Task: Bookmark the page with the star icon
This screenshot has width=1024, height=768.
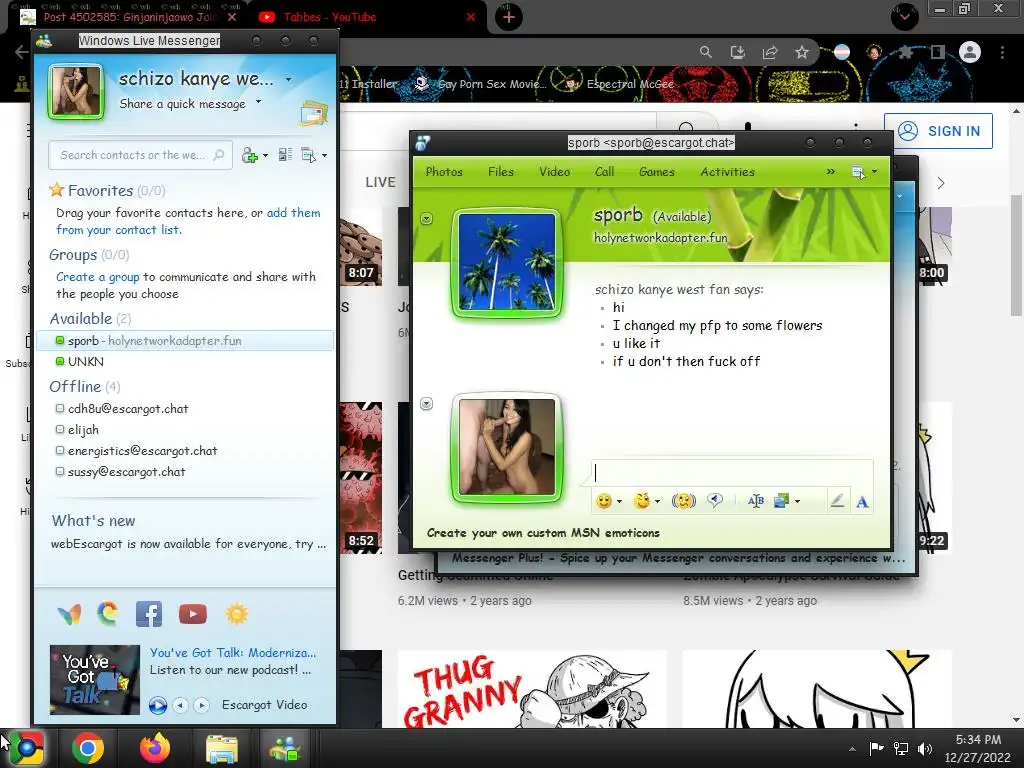Action: [x=802, y=52]
